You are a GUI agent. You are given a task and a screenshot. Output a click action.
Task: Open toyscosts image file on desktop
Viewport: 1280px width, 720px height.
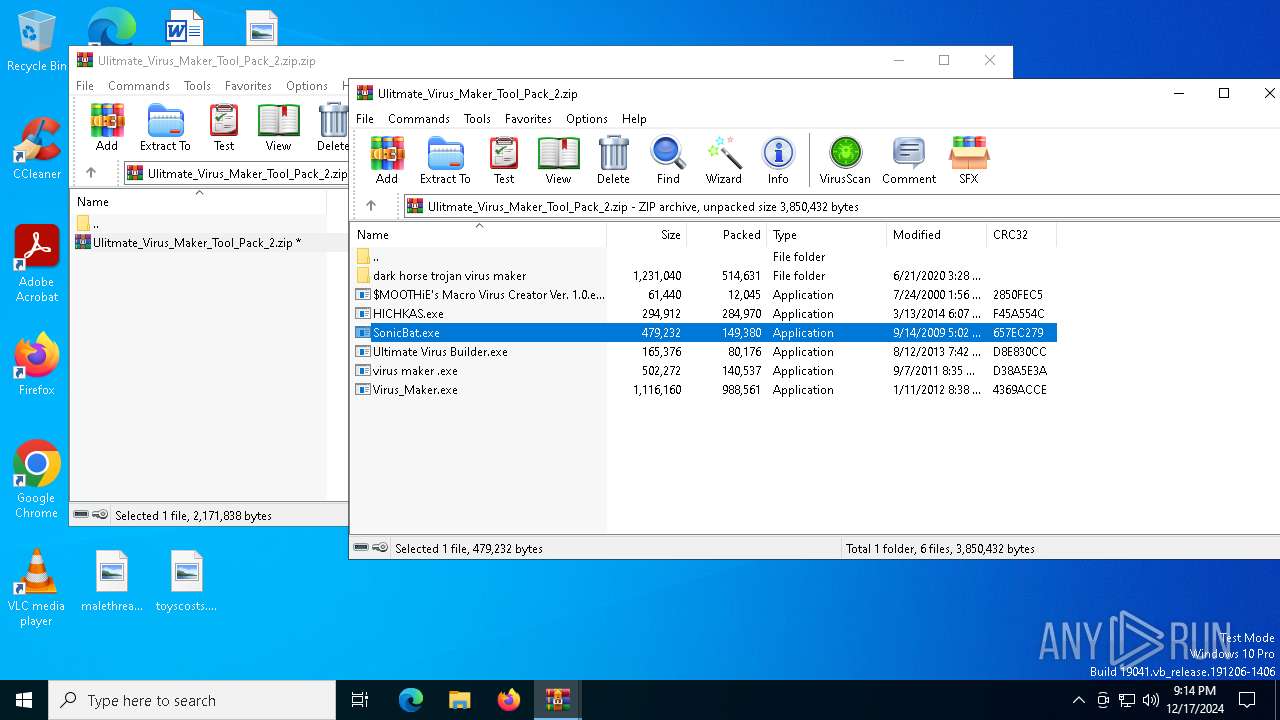[186, 581]
